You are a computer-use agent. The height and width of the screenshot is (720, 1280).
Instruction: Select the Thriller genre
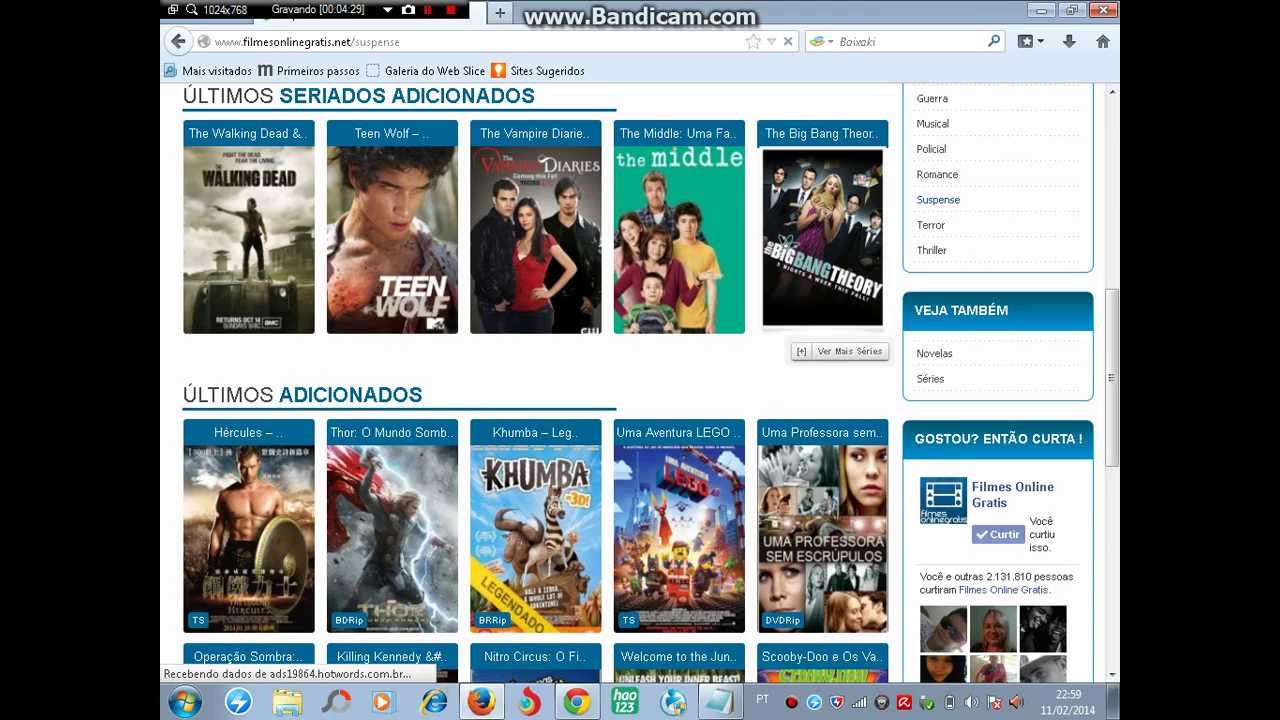click(931, 250)
